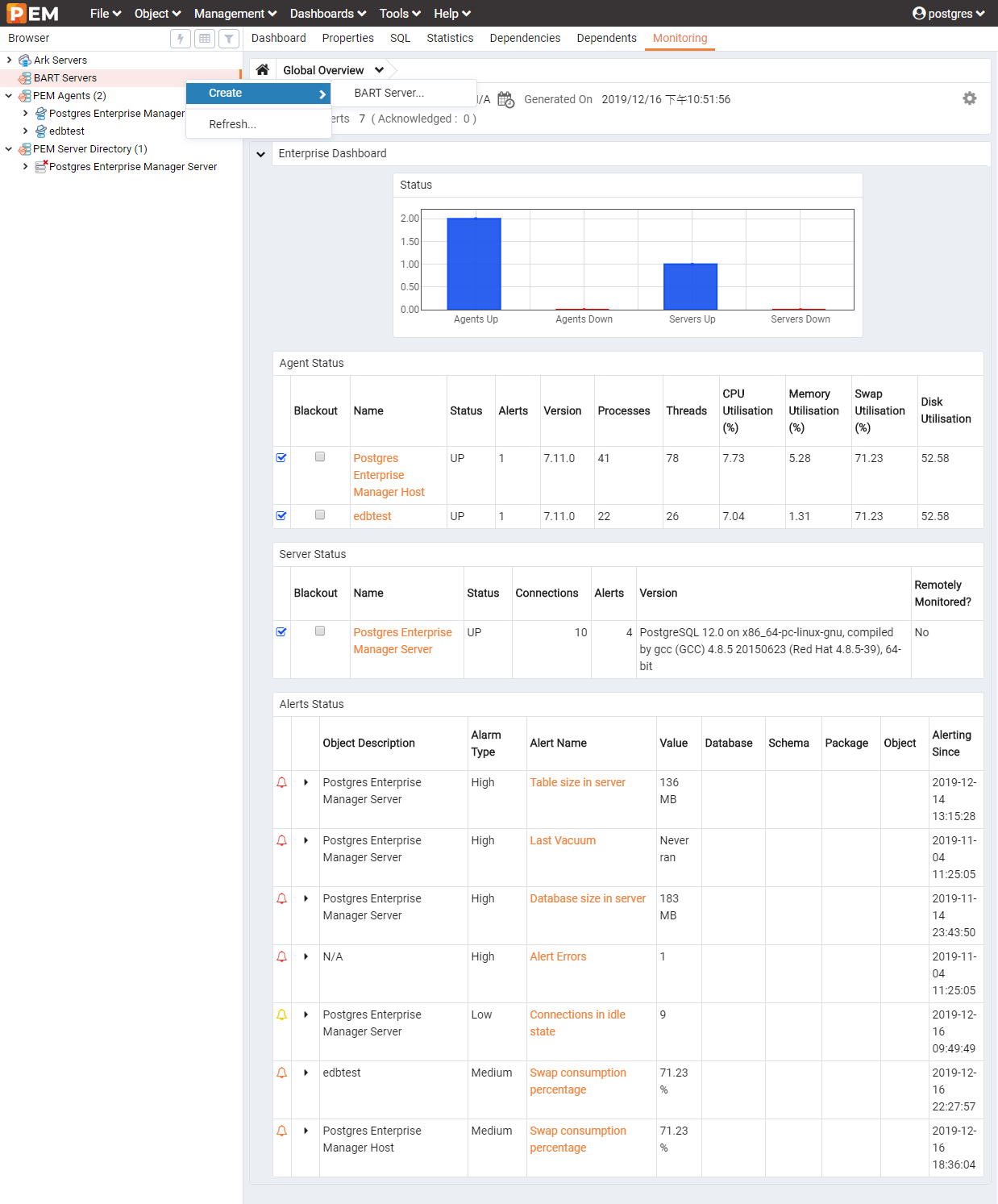Screen dimensions: 998x1204
Task: Open Postgres Enterprise Manager Host agent link
Action: [x=389, y=475]
